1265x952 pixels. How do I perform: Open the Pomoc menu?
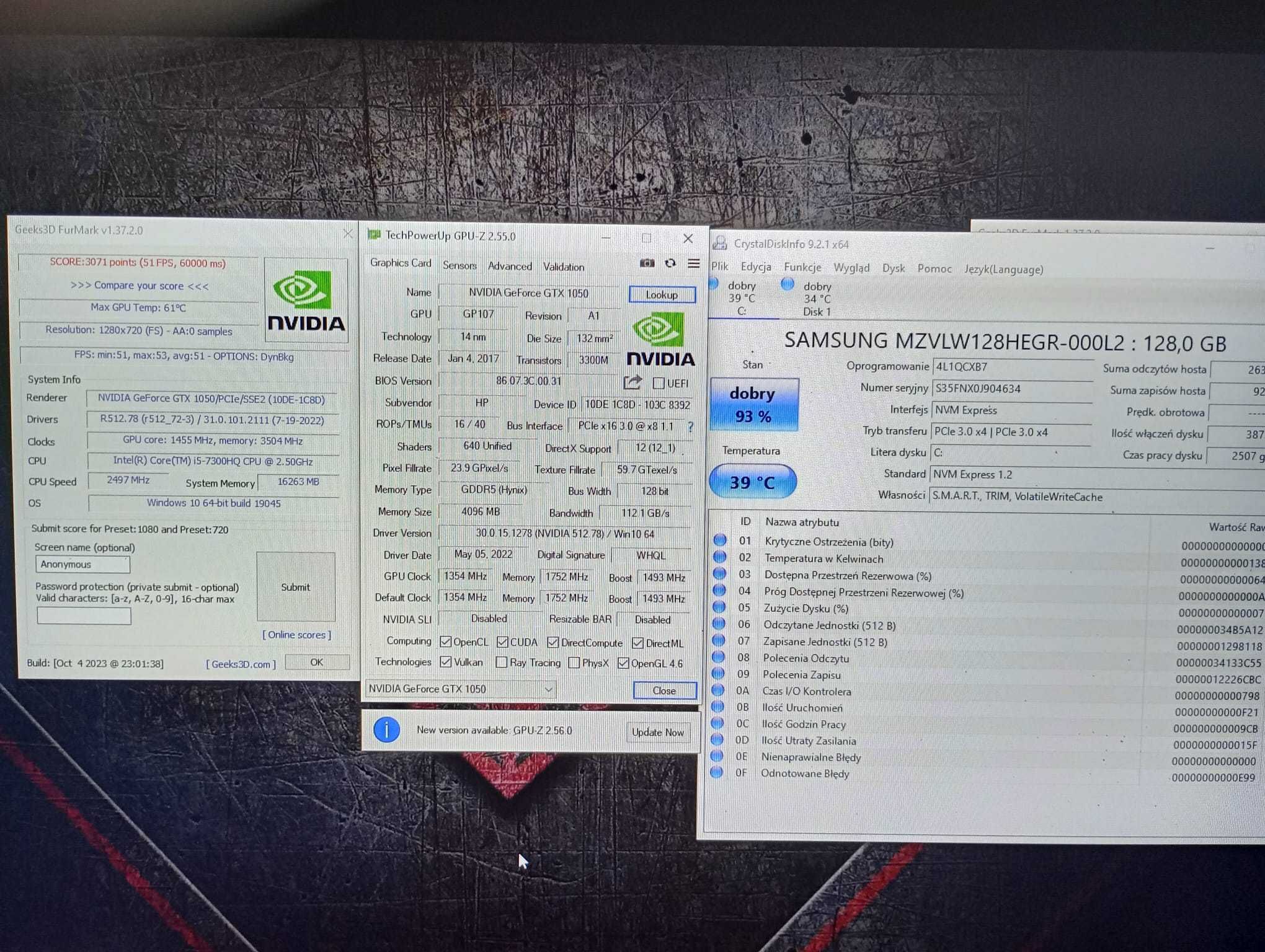[934, 268]
